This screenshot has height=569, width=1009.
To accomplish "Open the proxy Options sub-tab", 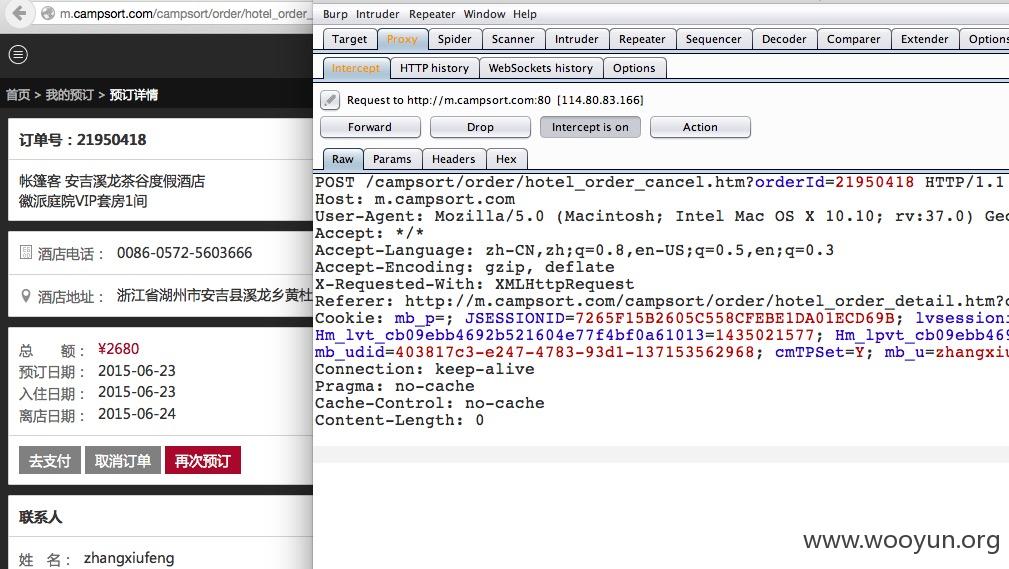I will [x=634, y=68].
